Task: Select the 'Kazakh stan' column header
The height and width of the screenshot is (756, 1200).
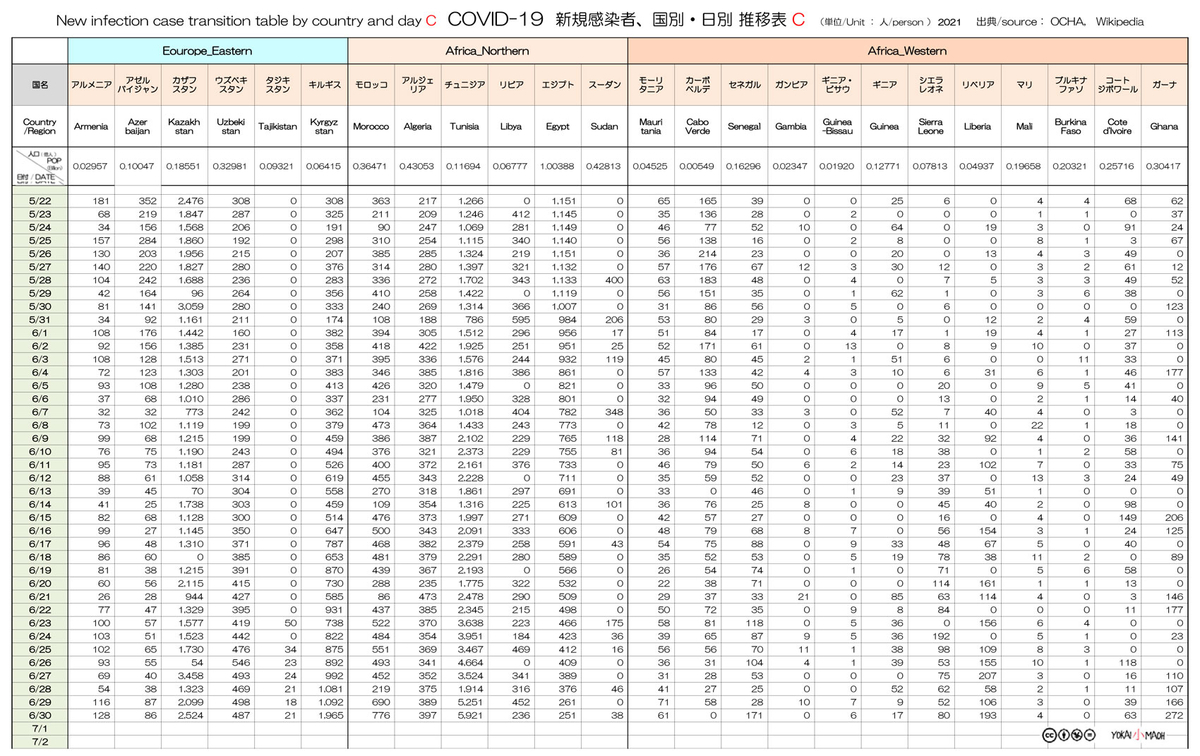Action: pyautogui.click(x=185, y=127)
